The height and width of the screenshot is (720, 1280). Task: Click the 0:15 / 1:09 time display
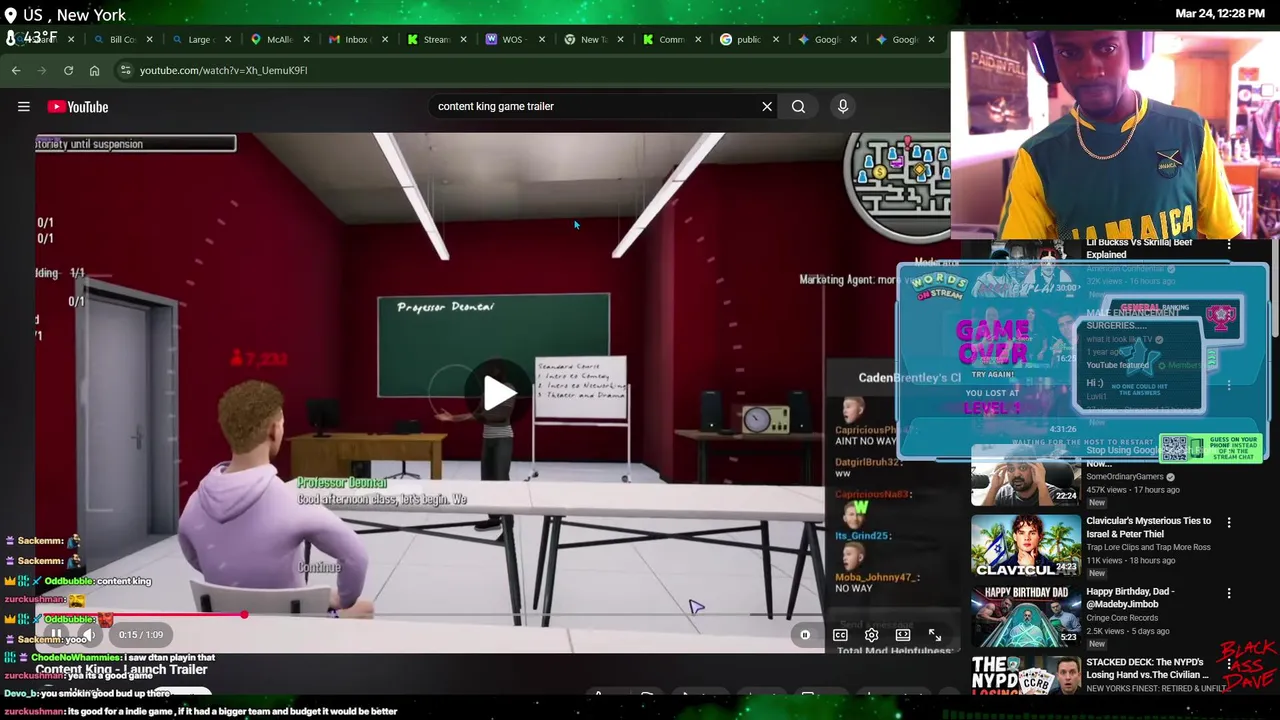click(141, 634)
